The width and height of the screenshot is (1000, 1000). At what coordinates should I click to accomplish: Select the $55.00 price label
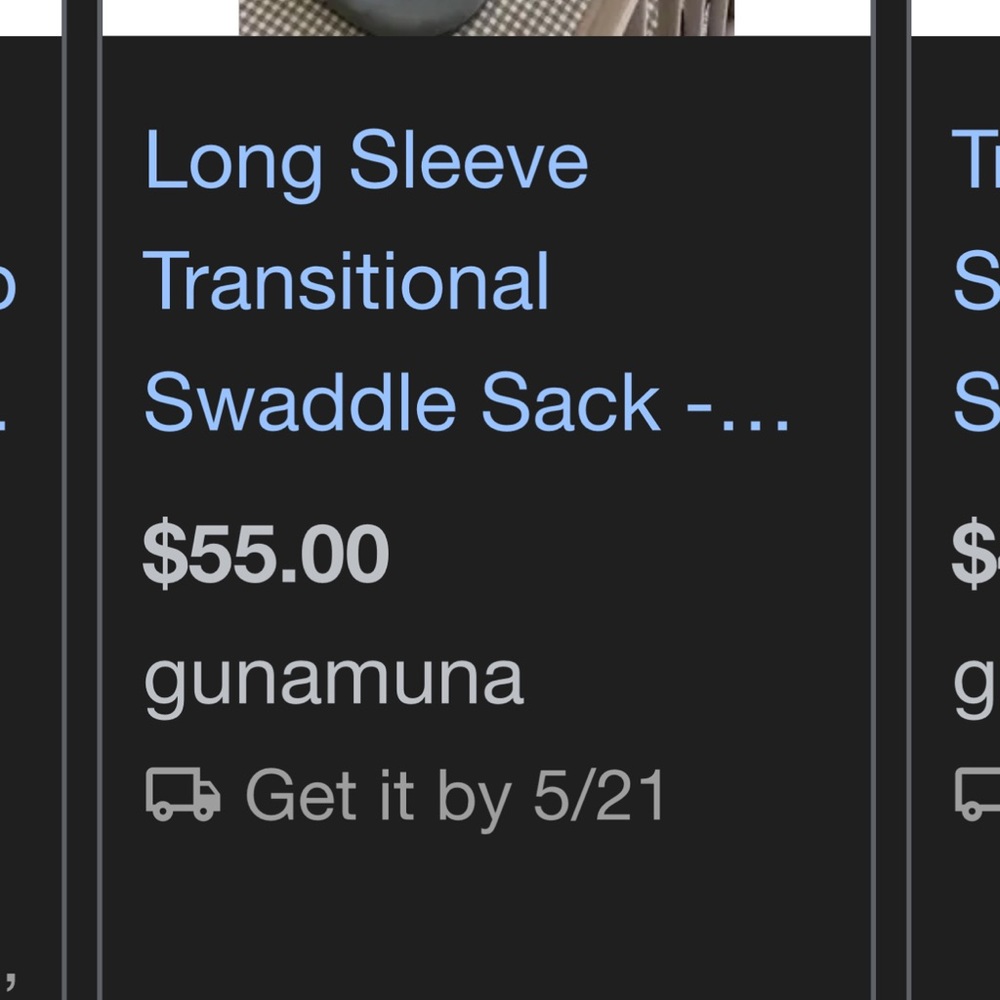[x=266, y=551]
